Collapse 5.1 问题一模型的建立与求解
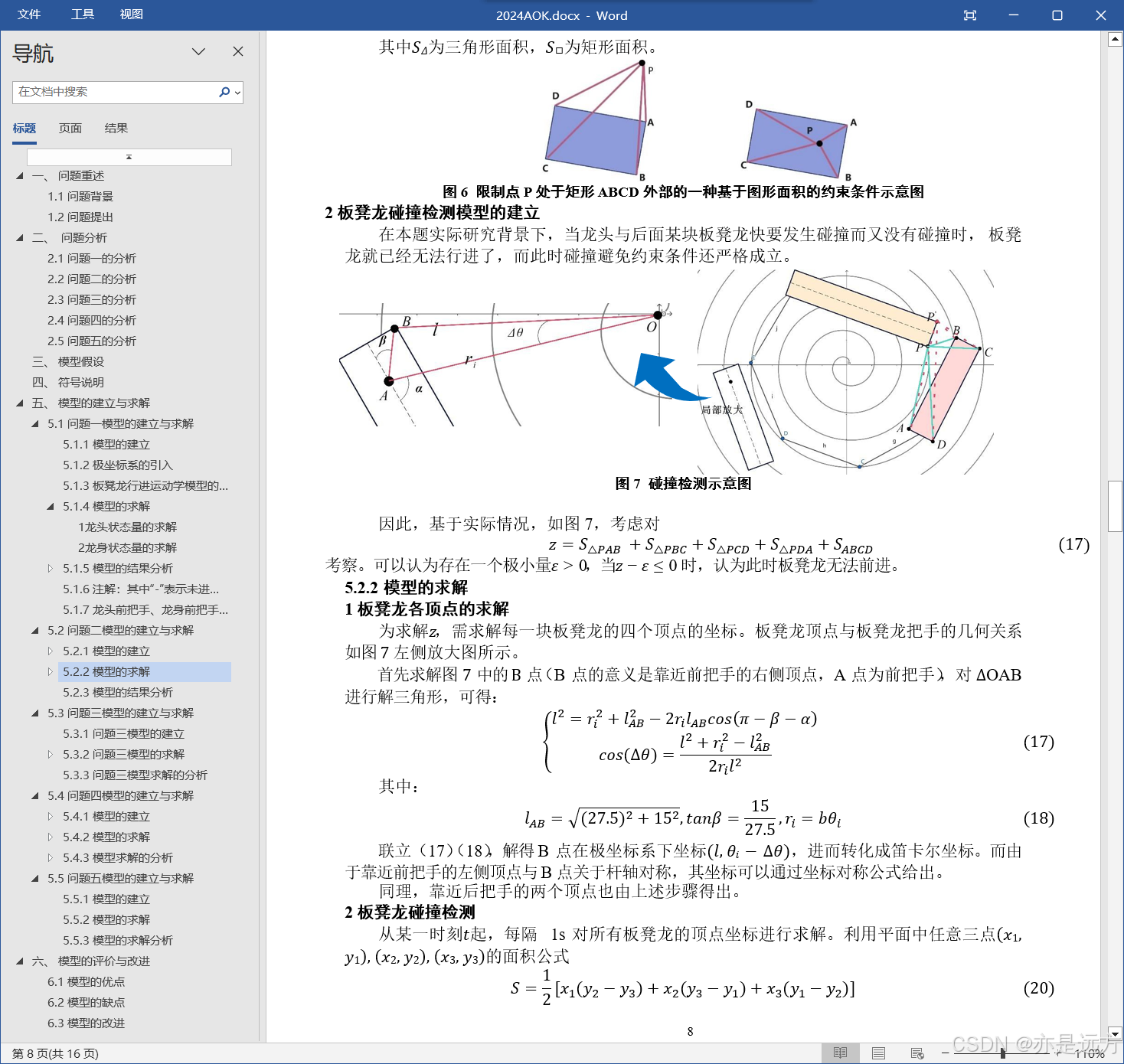 click(x=35, y=424)
